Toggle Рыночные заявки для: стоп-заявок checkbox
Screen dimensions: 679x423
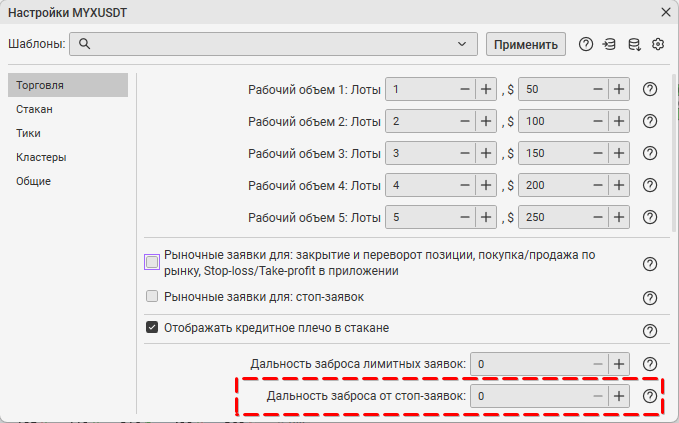click(152, 296)
